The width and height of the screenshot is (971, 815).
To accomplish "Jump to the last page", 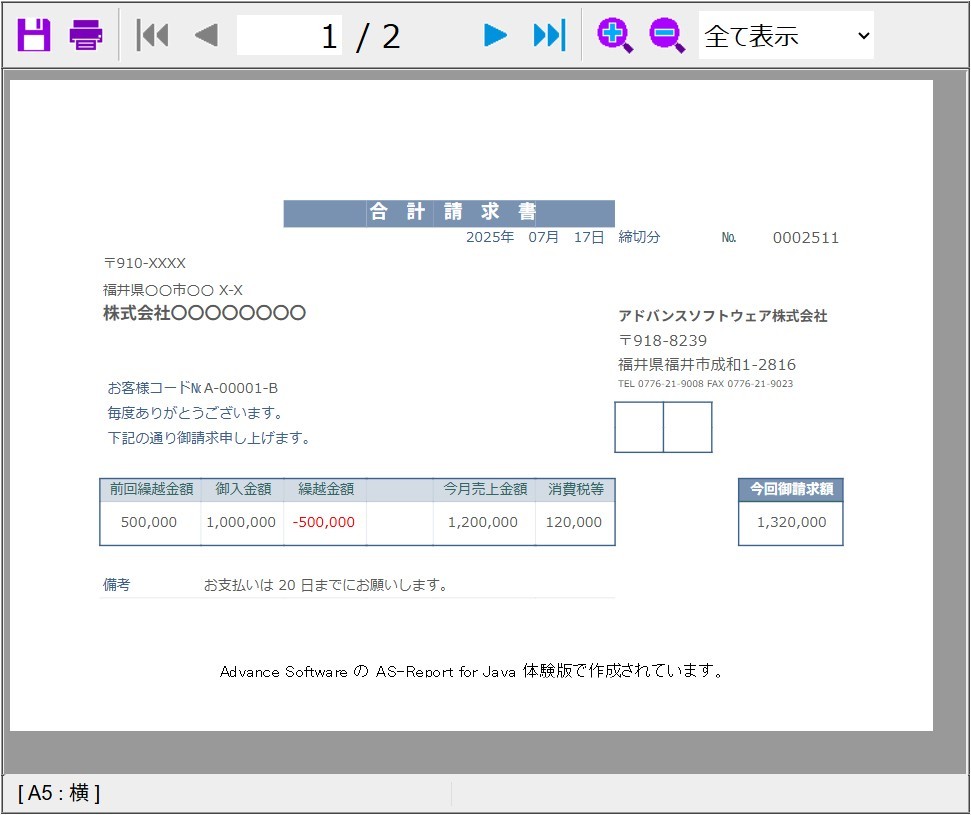I will point(549,36).
